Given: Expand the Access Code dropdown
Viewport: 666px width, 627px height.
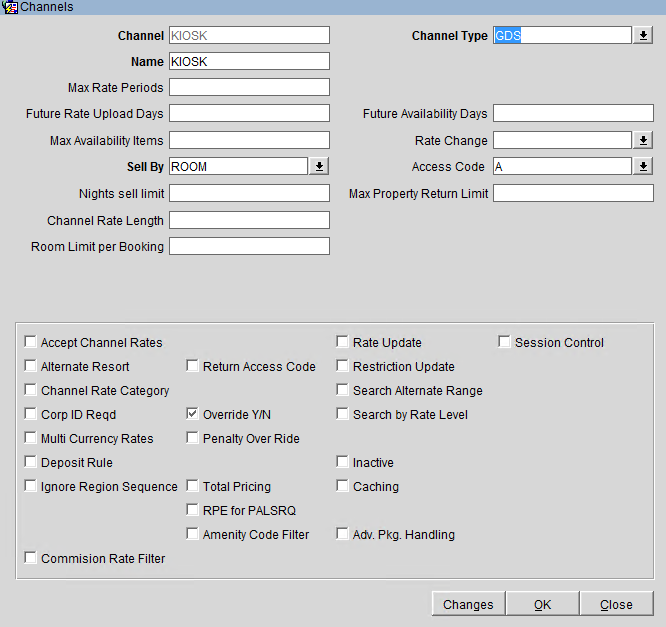Looking at the screenshot, I should (x=643, y=167).
